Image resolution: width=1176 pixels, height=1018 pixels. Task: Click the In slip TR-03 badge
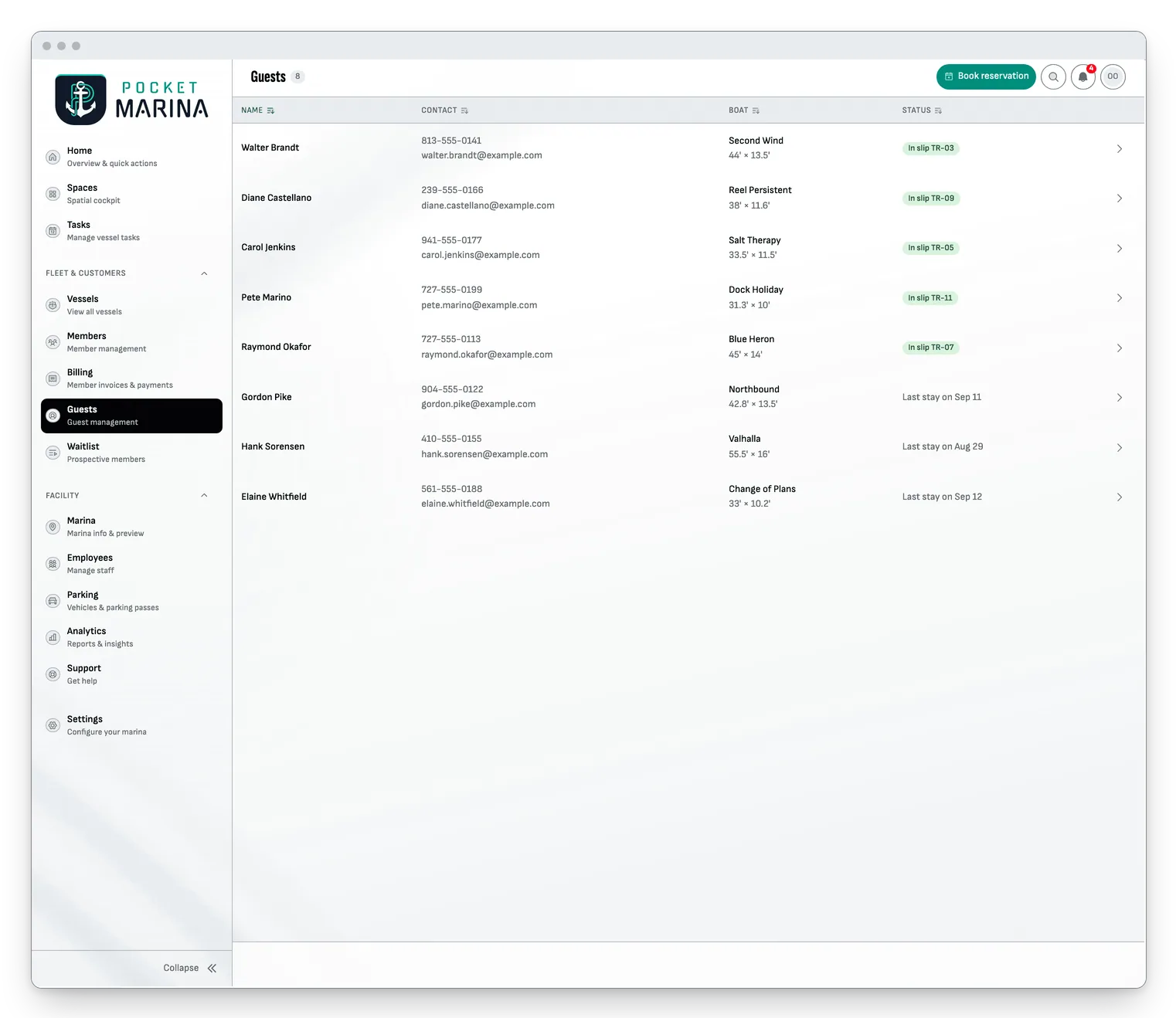(931, 148)
